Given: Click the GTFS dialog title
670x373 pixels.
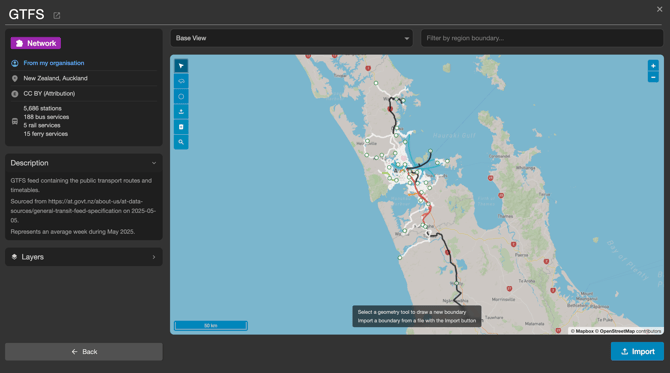Looking at the screenshot, I should click(x=26, y=15).
